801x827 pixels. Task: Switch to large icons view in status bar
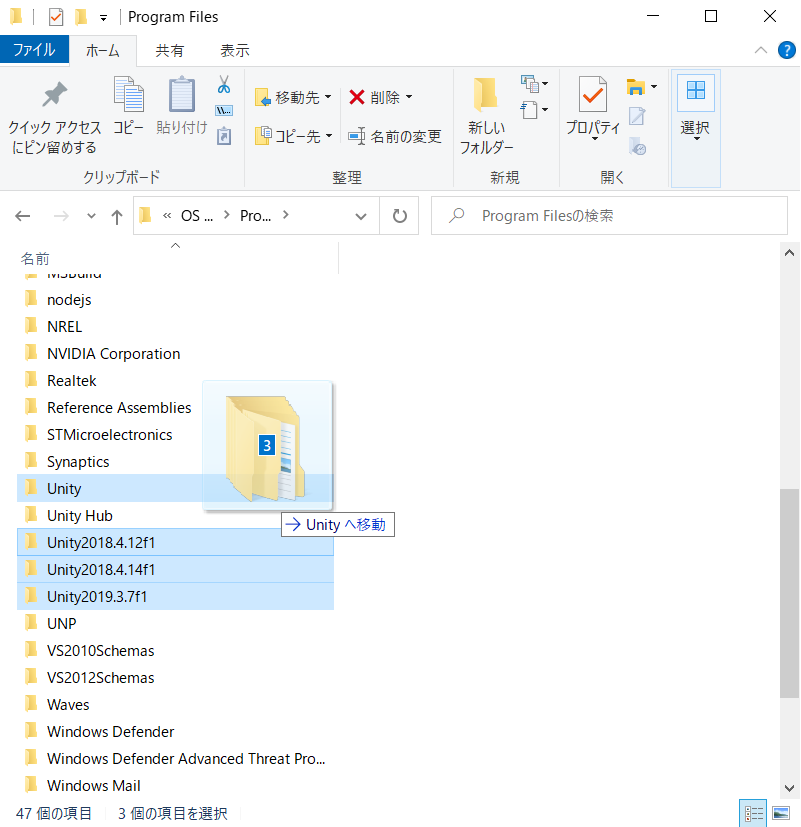[x=781, y=813]
